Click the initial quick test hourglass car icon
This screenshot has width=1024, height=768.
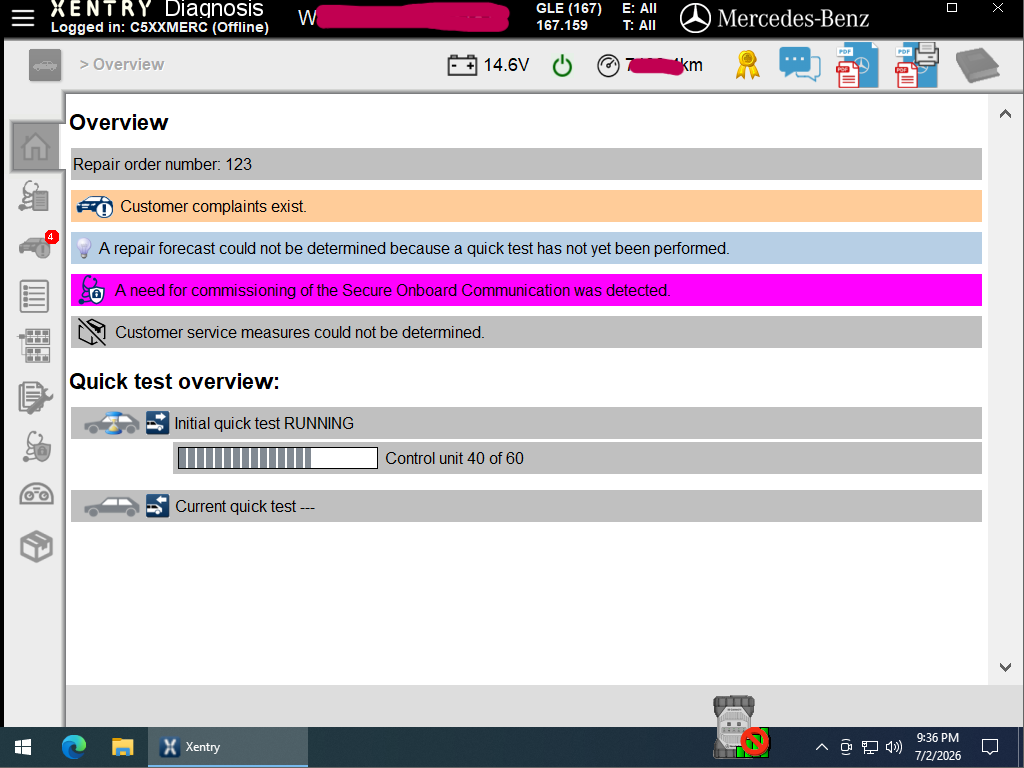click(x=112, y=423)
